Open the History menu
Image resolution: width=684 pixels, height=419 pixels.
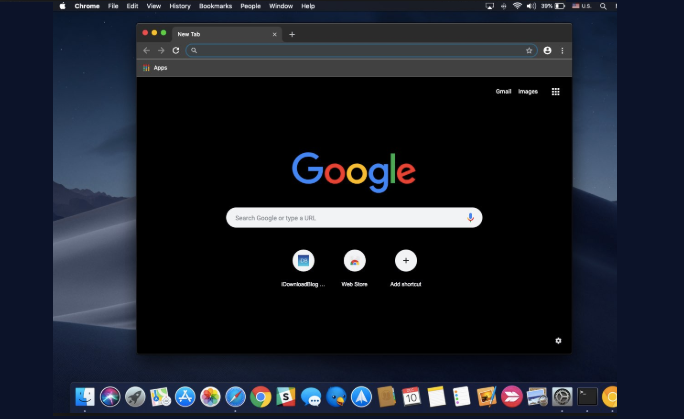(180, 6)
